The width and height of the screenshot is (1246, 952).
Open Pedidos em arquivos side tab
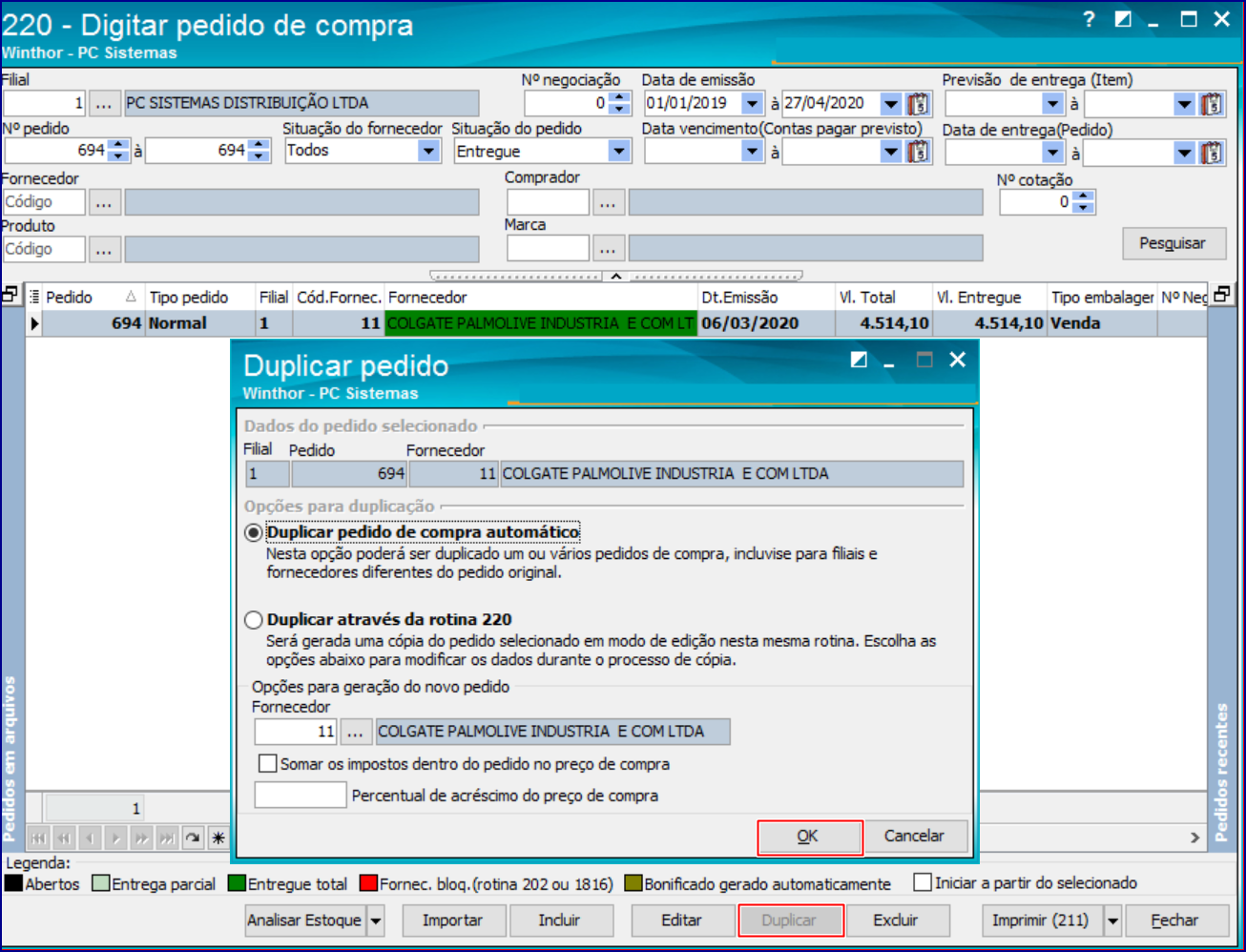pyautogui.click(x=11, y=758)
